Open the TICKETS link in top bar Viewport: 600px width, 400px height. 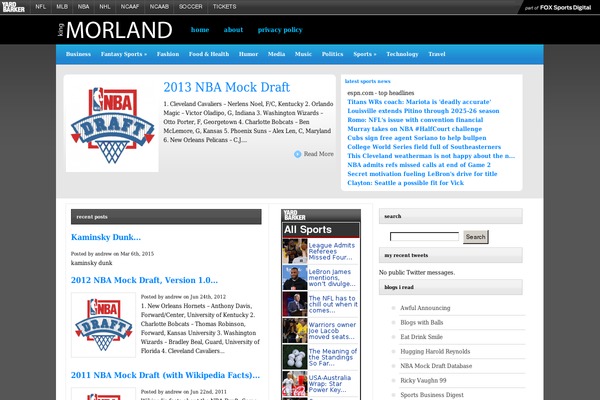(225, 7)
